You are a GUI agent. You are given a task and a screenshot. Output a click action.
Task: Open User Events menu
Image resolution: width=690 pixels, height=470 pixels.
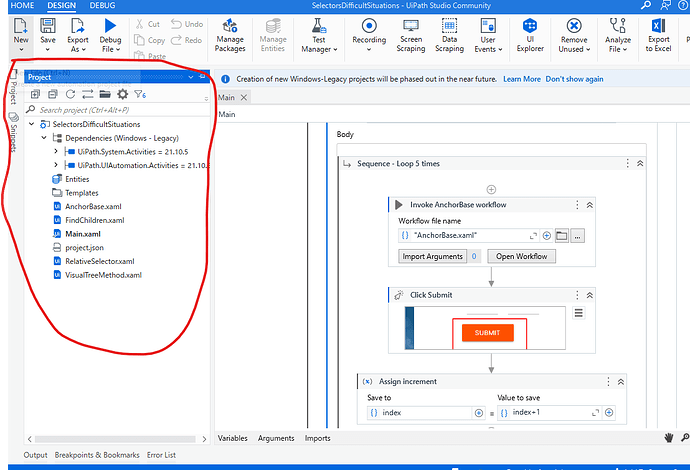[x=488, y=35]
